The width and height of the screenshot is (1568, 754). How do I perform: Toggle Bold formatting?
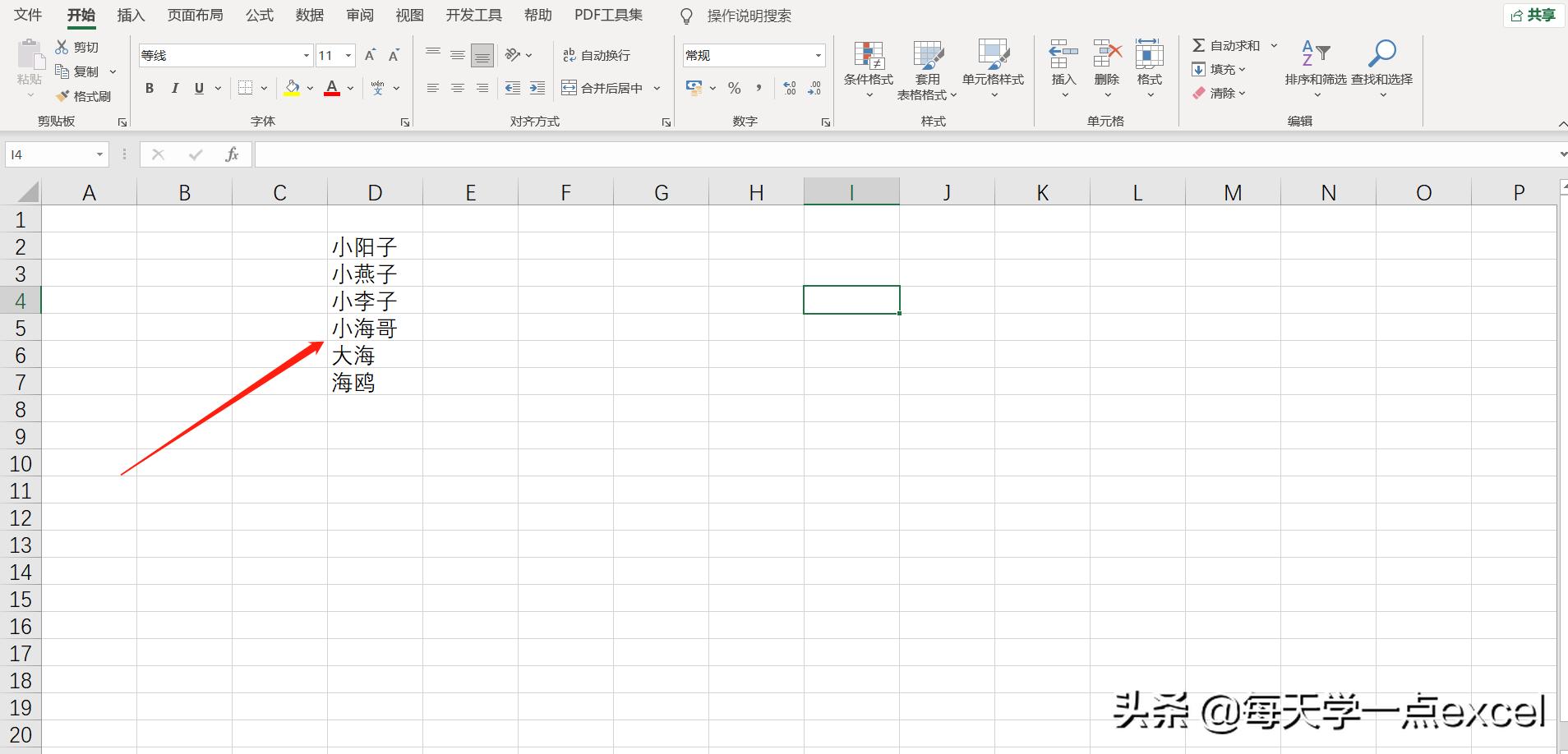(150, 88)
